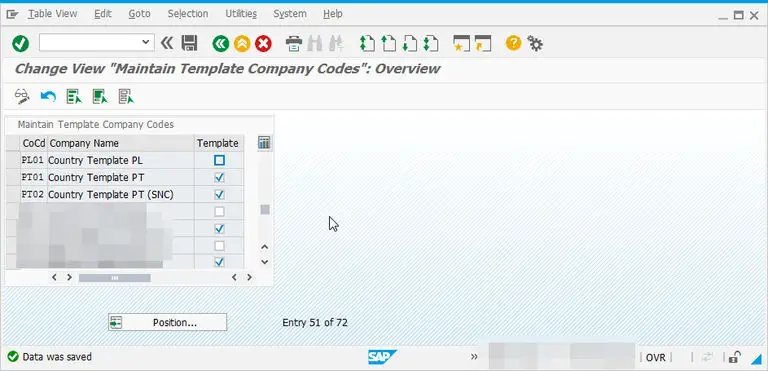Go to next page icon
The width and height of the screenshot is (768, 371).
click(x=409, y=44)
